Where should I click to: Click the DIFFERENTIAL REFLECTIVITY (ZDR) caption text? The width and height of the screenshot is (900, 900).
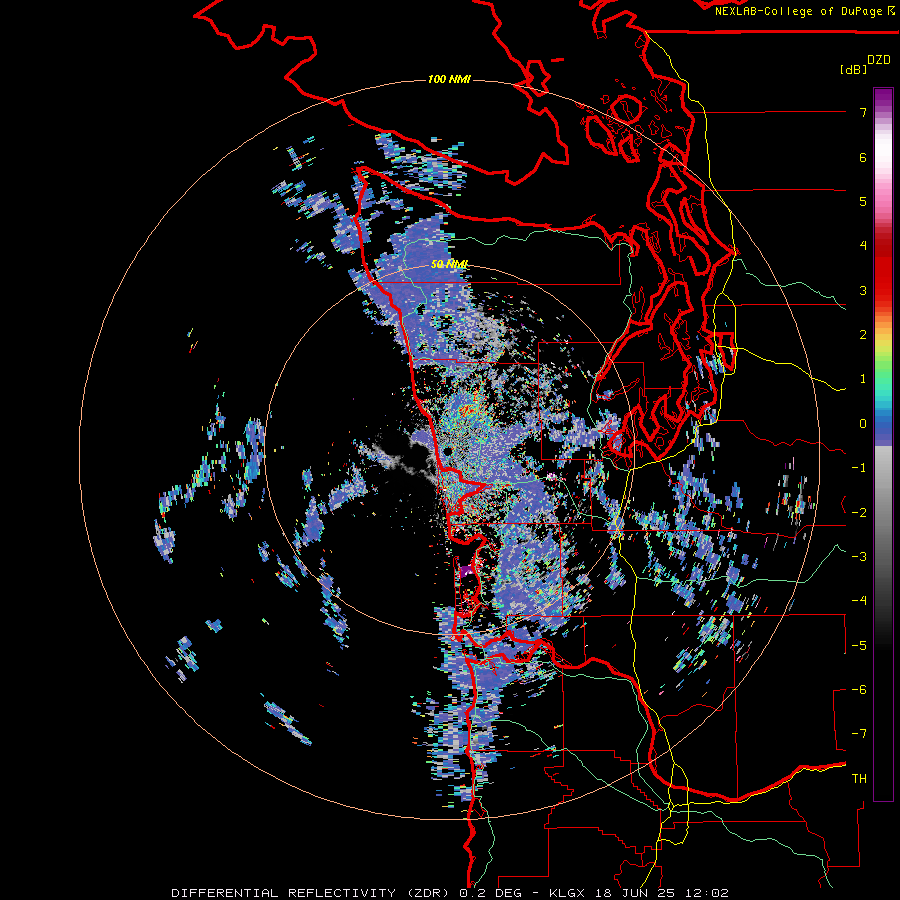312,893
